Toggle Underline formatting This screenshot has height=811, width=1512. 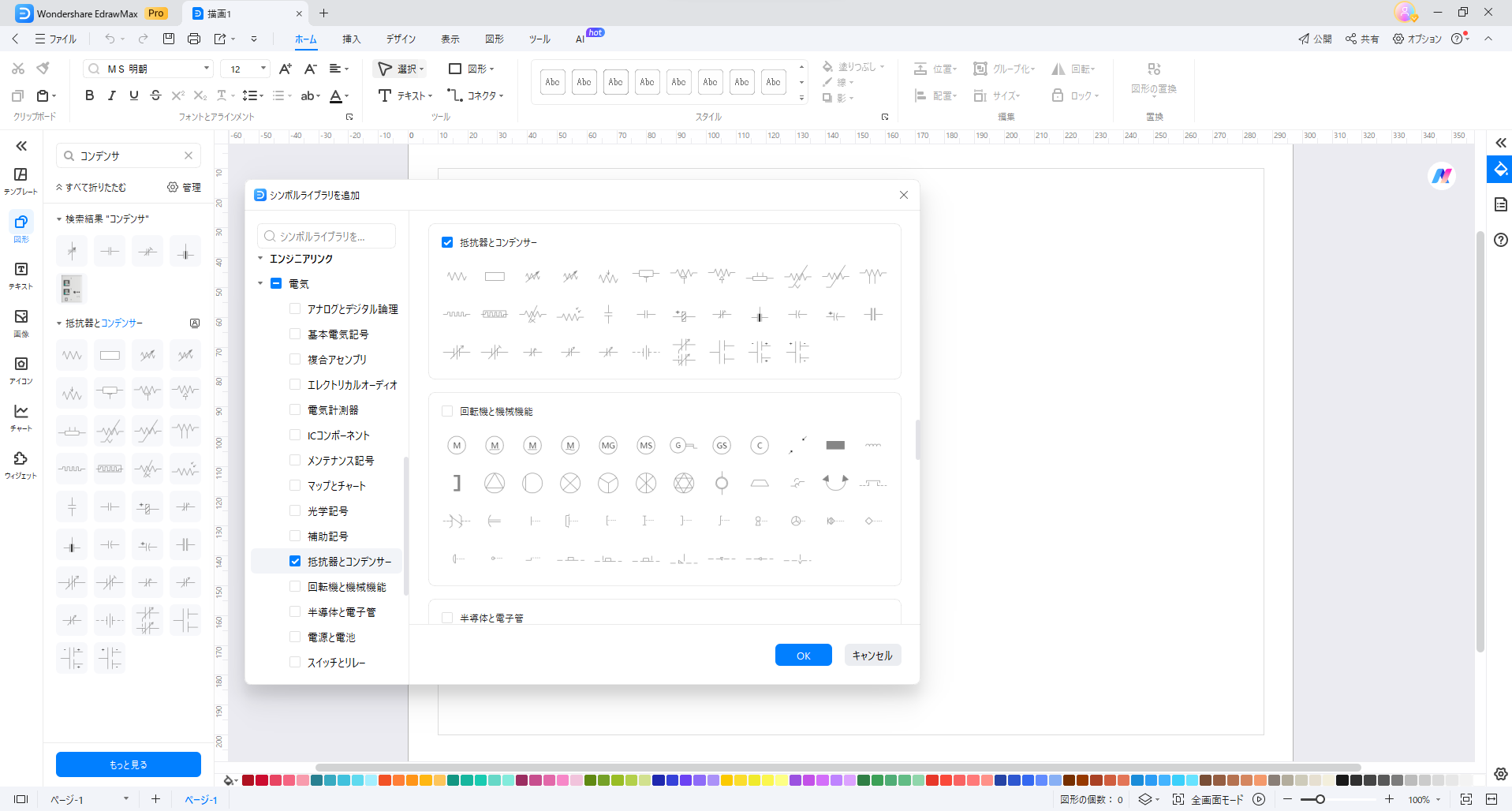(133, 95)
